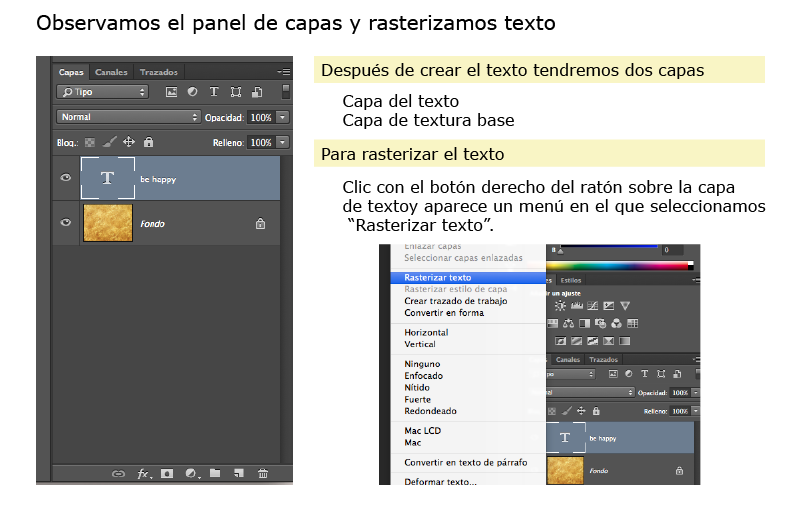Click Color Lookup grid icon in small screenshot

pyautogui.click(x=633, y=323)
